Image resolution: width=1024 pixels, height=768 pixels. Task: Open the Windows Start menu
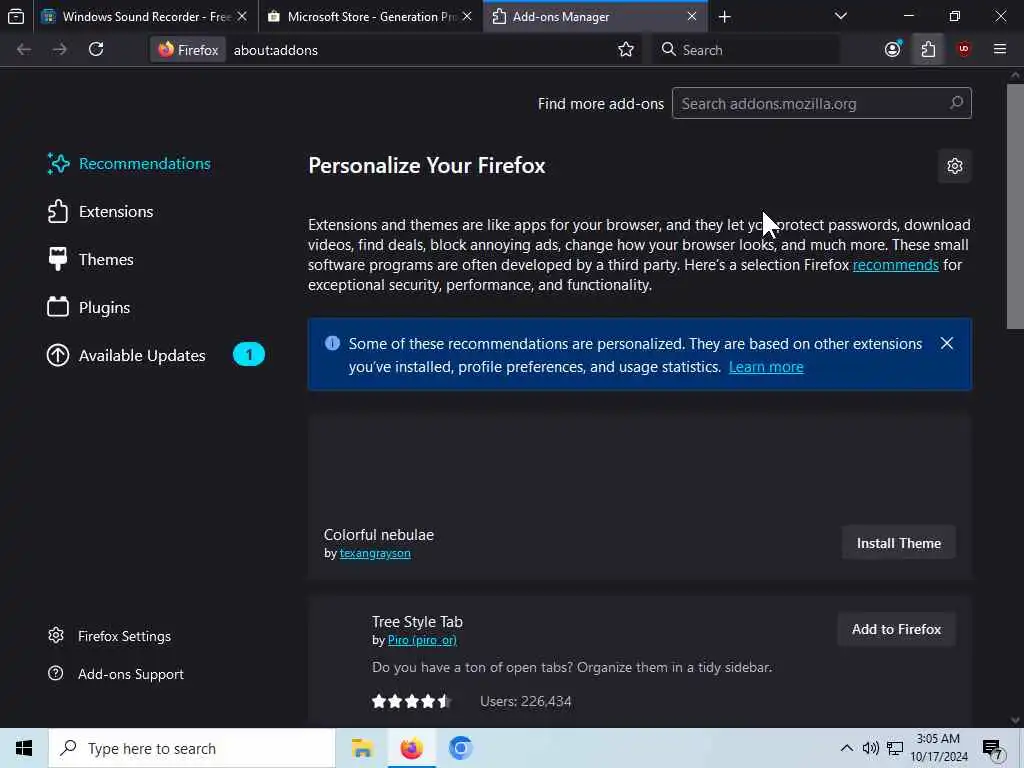pos(24,748)
